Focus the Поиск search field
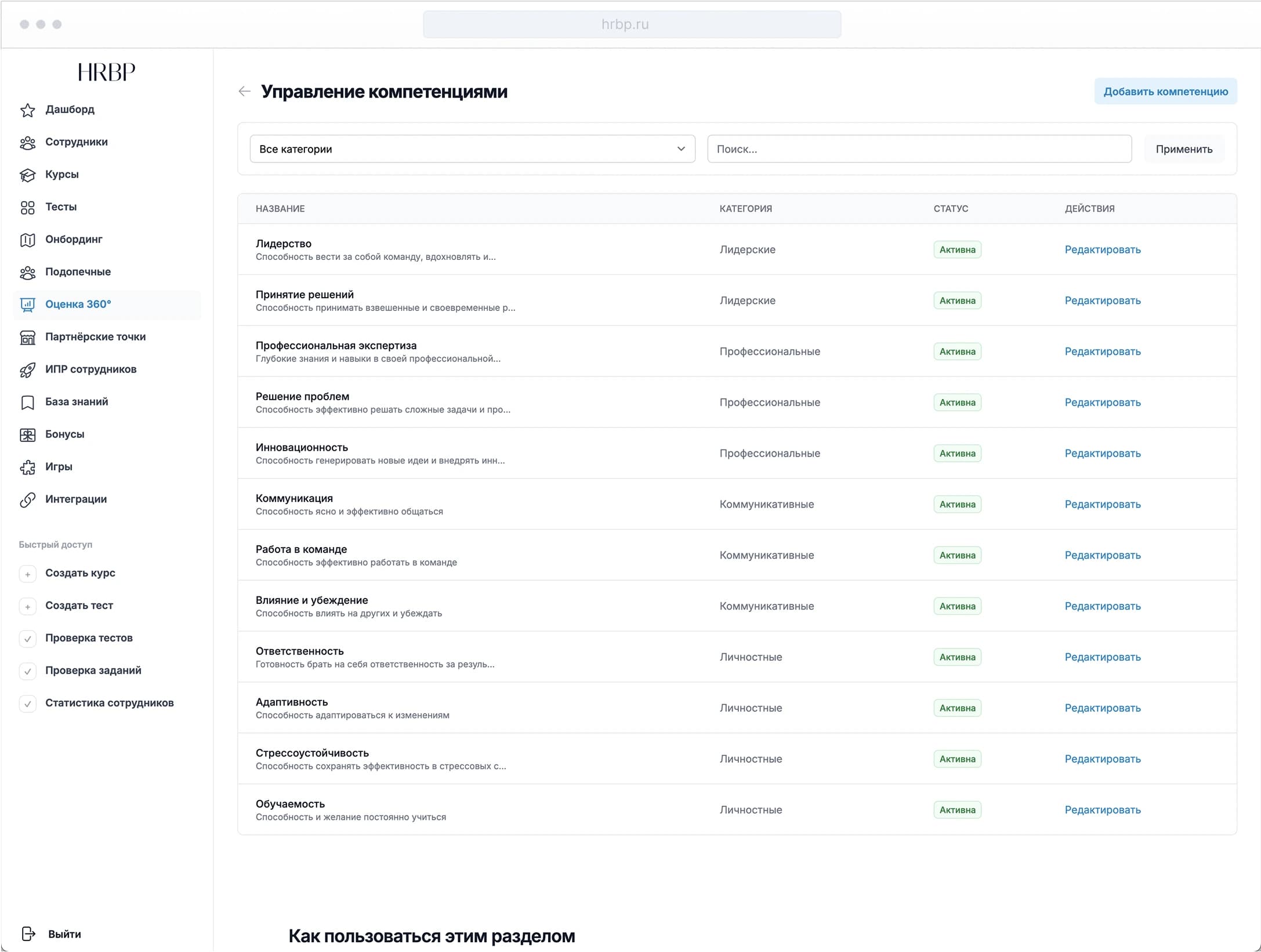Image resolution: width=1261 pixels, height=952 pixels. (x=919, y=149)
